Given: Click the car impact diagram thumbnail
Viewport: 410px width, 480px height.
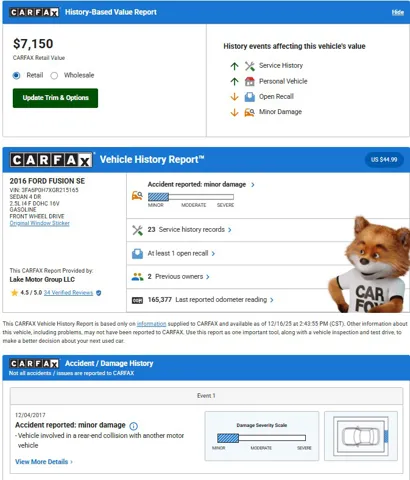Looking at the screenshot, I should click(x=361, y=436).
